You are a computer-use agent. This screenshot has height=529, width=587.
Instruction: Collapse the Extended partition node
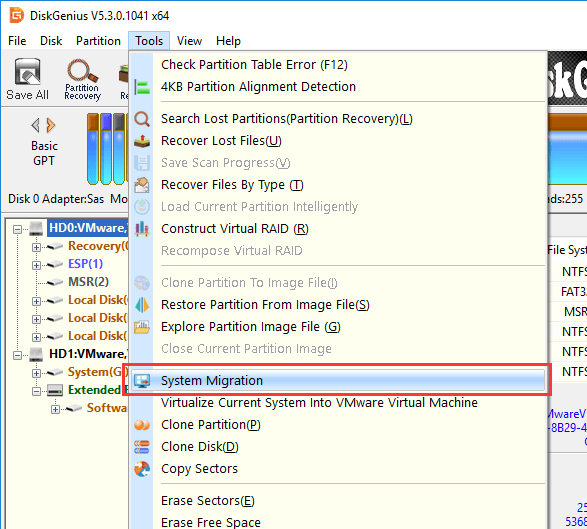pos(36,391)
